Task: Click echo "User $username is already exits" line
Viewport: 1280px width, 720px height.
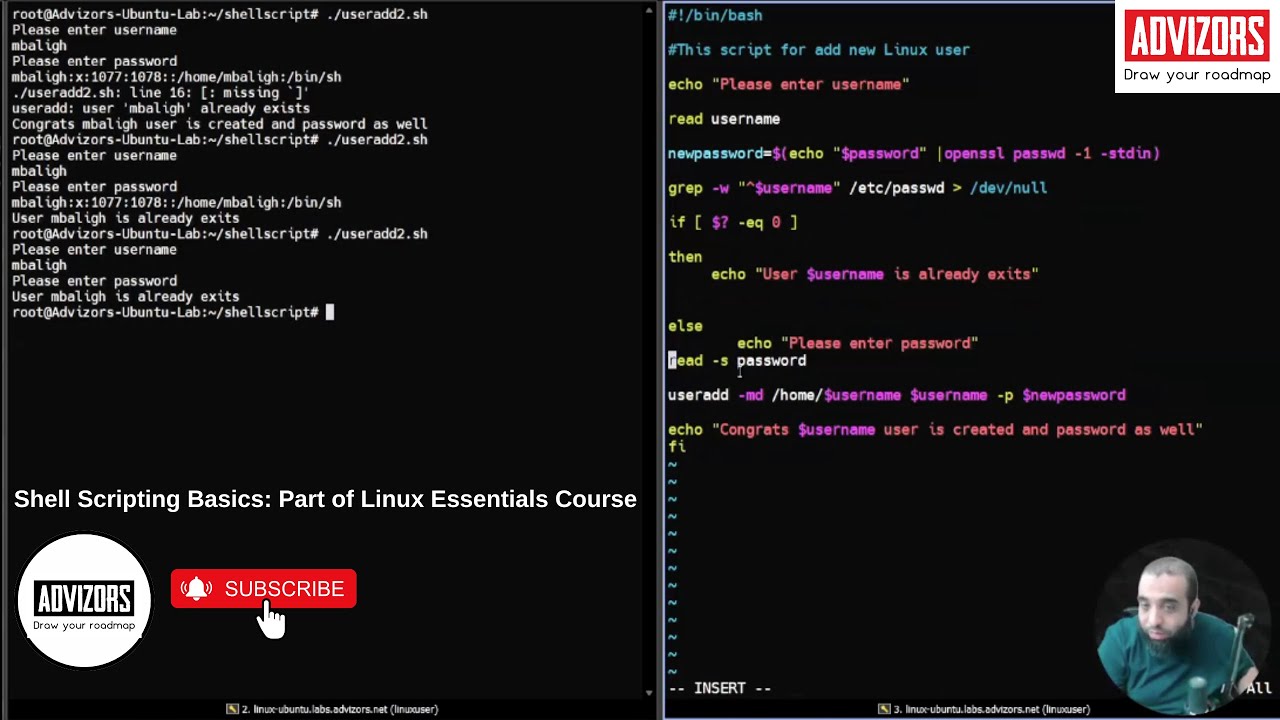Action: point(875,274)
